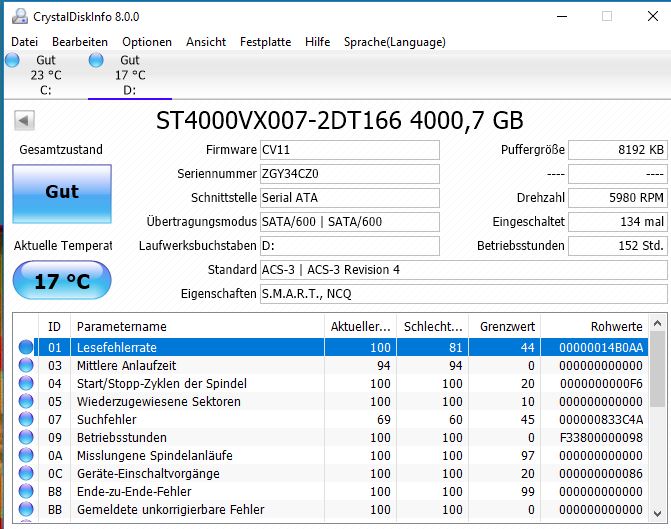The image size is (671, 529).
Task: Minimize the CrystalDiskInfo window
Action: [562, 17]
